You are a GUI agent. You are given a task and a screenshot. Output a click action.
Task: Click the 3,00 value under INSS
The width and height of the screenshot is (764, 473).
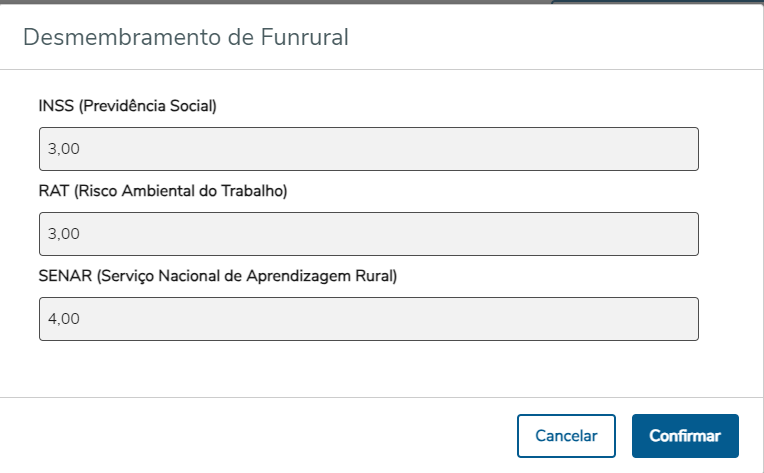click(x=63, y=149)
